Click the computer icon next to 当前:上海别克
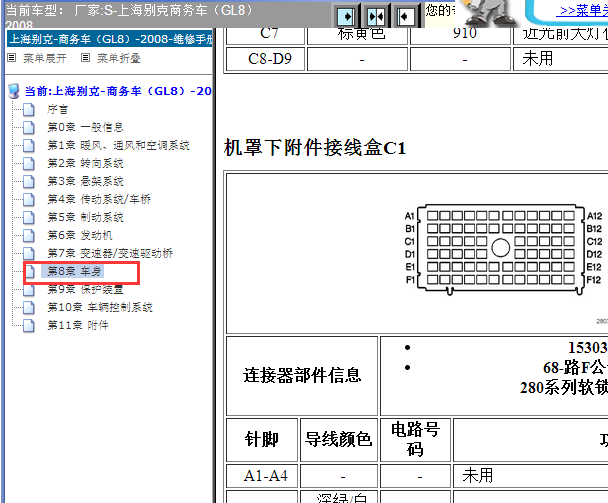This screenshot has width=608, height=503. (x=14, y=91)
